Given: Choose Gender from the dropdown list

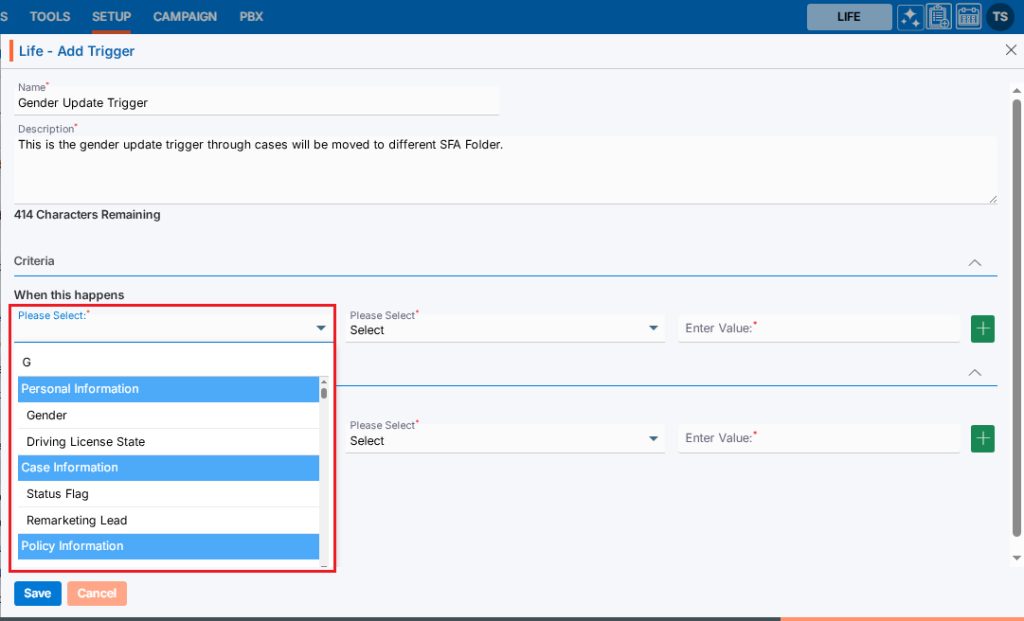Looking at the screenshot, I should pyautogui.click(x=47, y=415).
